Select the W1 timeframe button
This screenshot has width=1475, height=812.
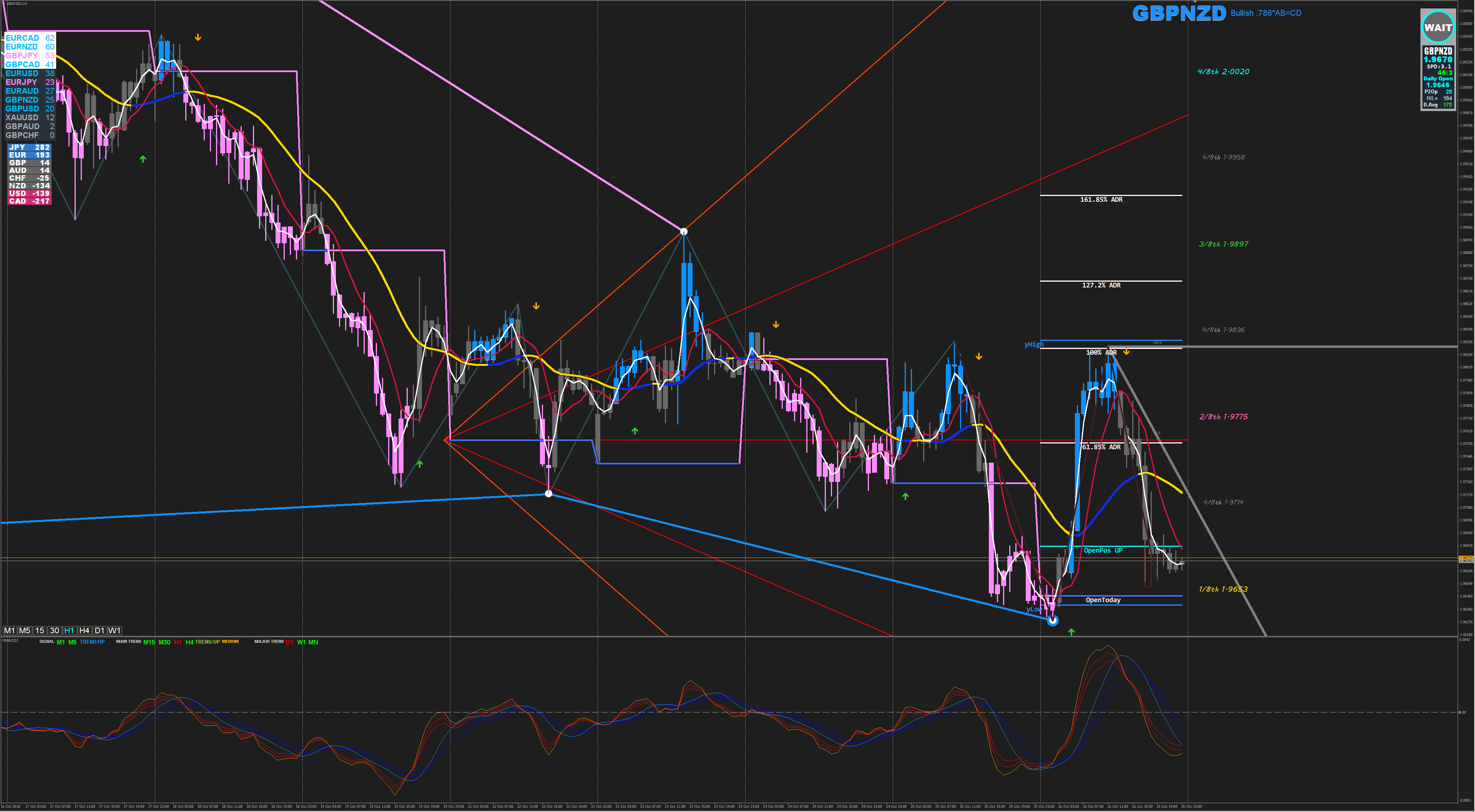coord(115,631)
